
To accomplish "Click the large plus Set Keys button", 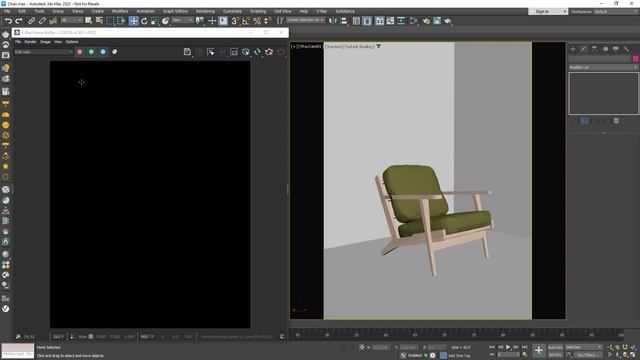I will [539, 351].
